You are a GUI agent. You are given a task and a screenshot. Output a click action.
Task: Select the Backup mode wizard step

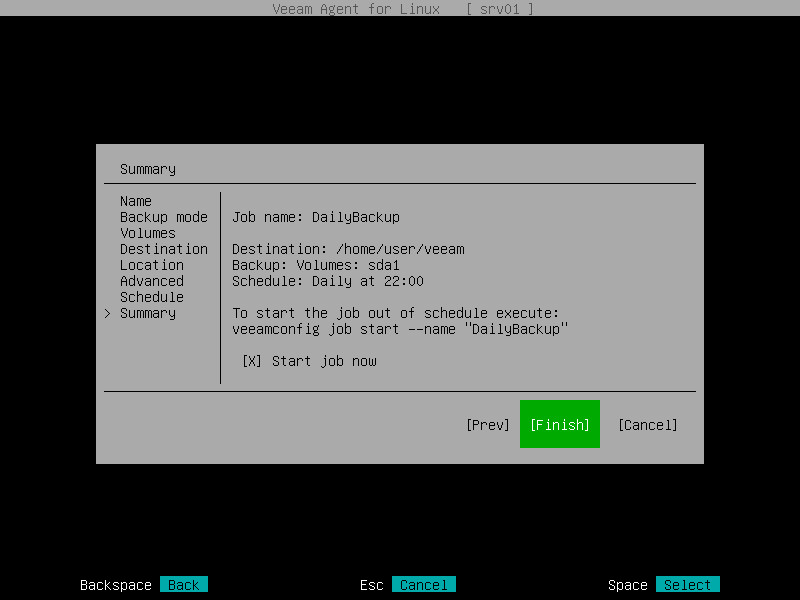(x=164, y=217)
